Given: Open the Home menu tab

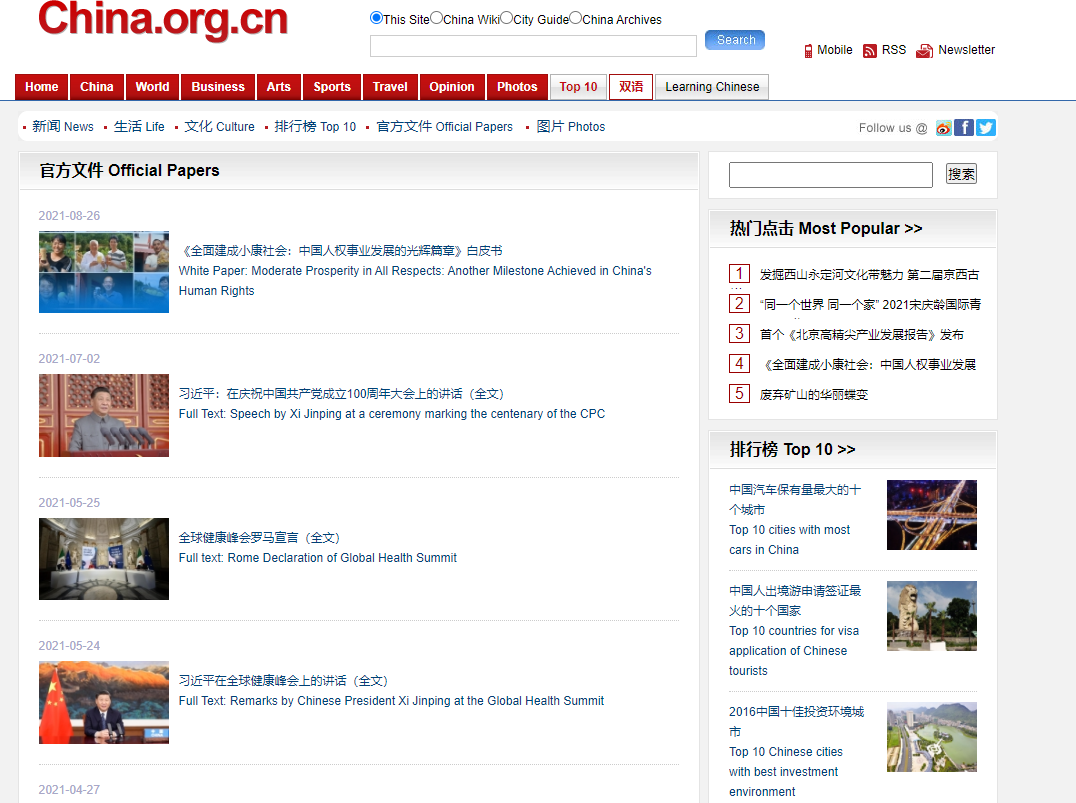Looking at the screenshot, I should [x=42, y=87].
